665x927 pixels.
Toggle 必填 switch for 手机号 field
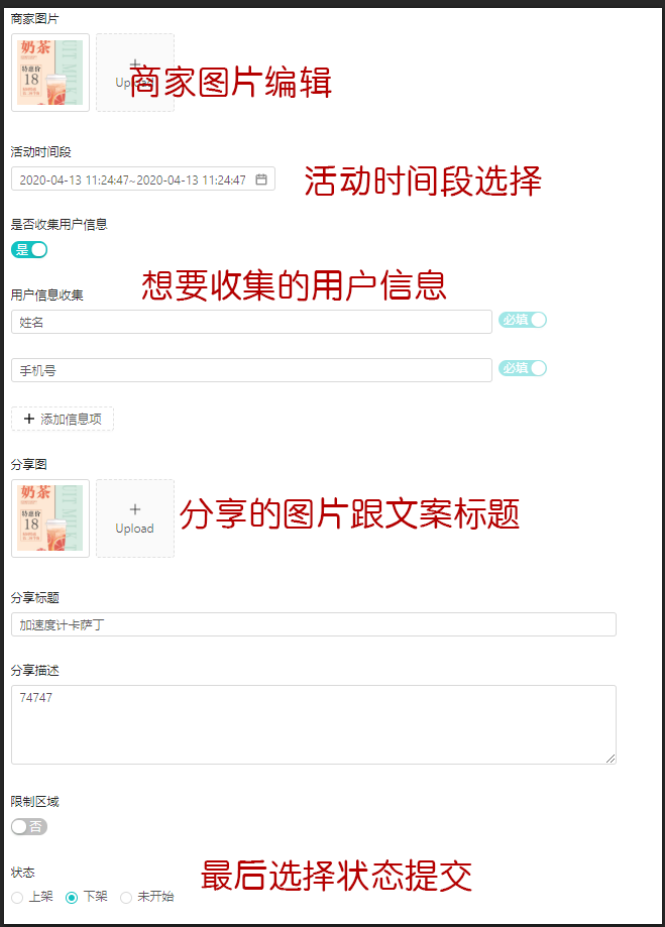[x=523, y=368]
